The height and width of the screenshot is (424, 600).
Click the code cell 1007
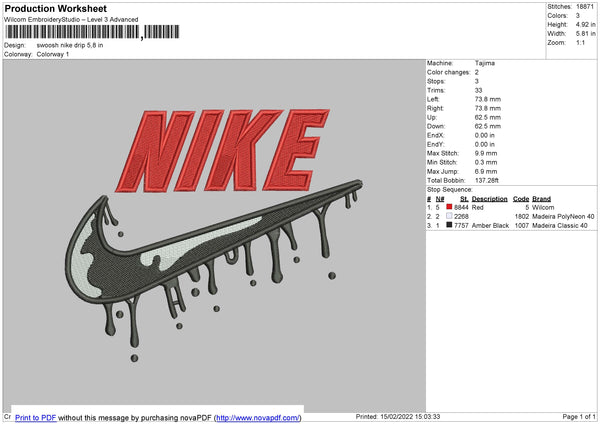[x=522, y=226]
